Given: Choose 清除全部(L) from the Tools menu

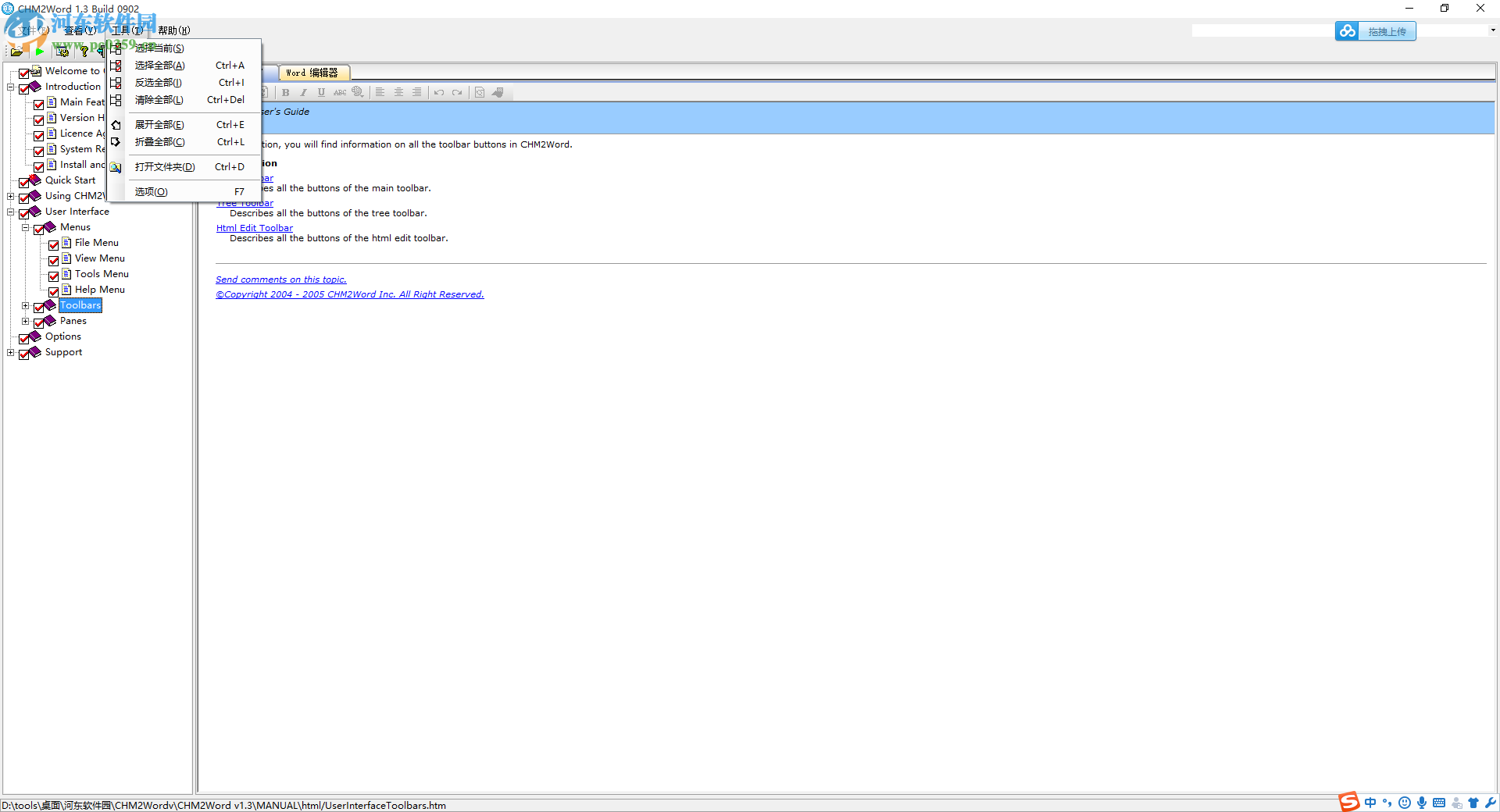Looking at the screenshot, I should 184,100.
